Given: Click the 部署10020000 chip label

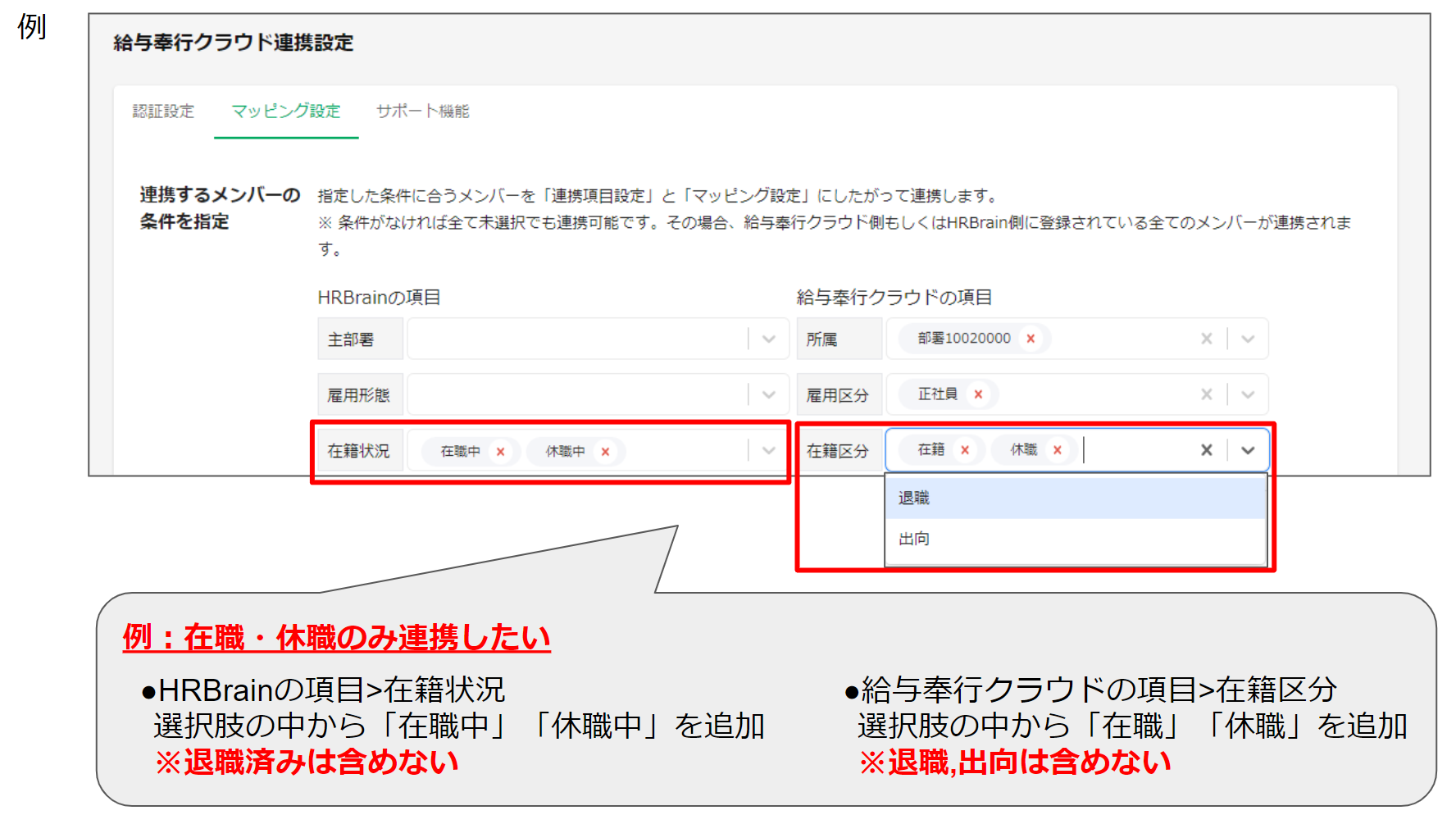Looking at the screenshot, I should coord(964,339).
